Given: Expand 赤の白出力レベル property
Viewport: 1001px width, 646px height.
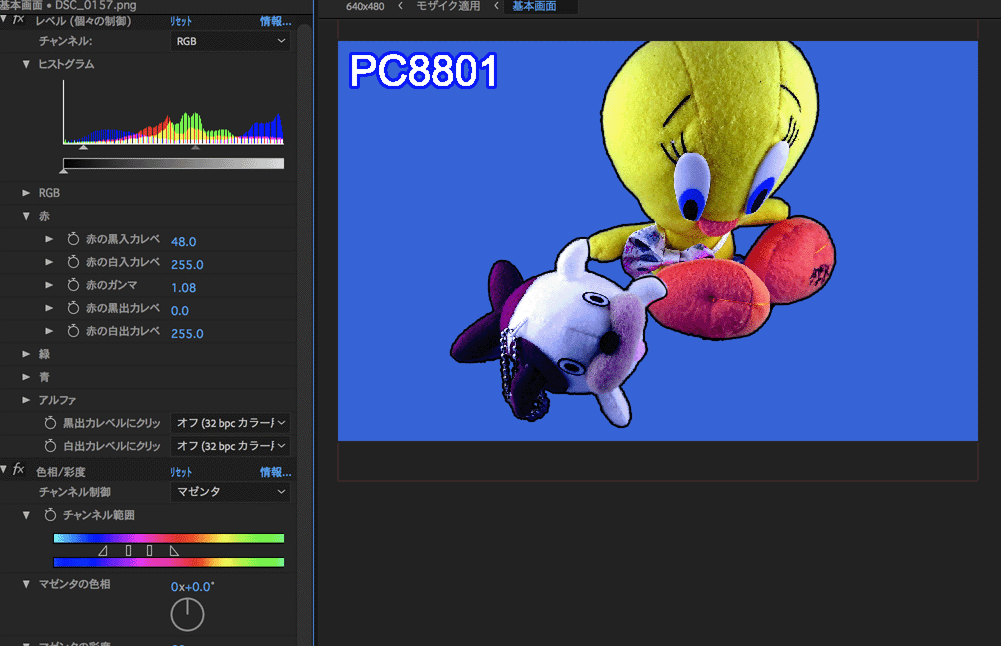Looking at the screenshot, I should click(49, 331).
